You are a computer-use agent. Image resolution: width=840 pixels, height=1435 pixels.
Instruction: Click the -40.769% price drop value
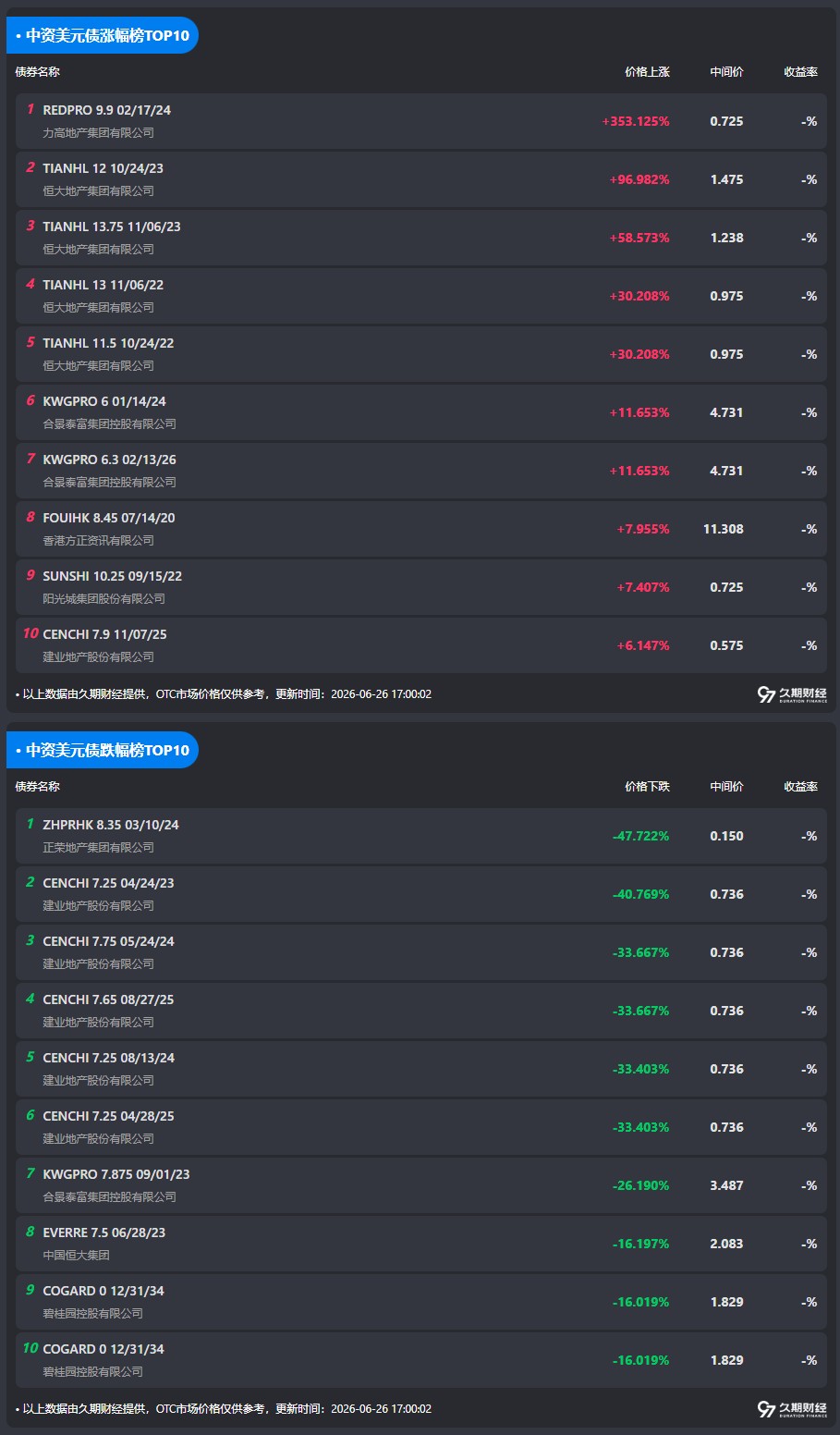(640, 894)
